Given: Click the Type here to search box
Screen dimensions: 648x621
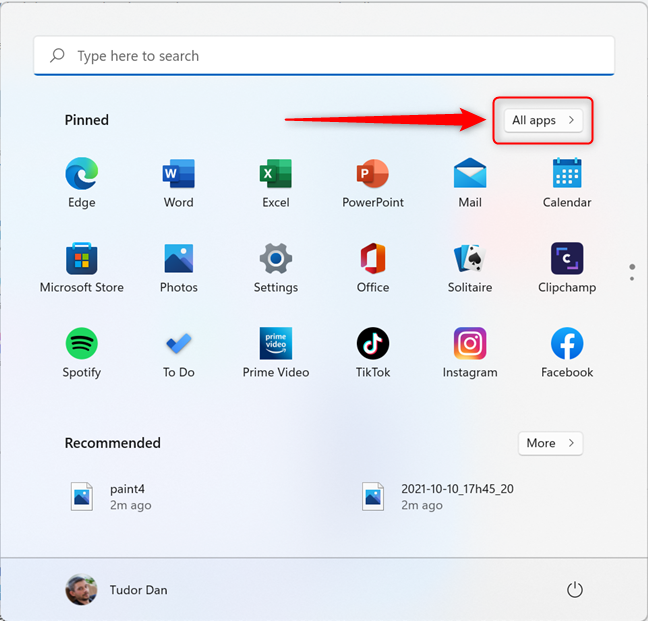Looking at the screenshot, I should (324, 56).
